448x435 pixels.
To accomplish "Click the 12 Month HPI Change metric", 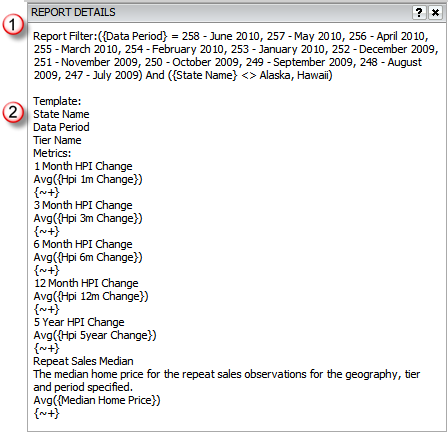I will 86,283.
